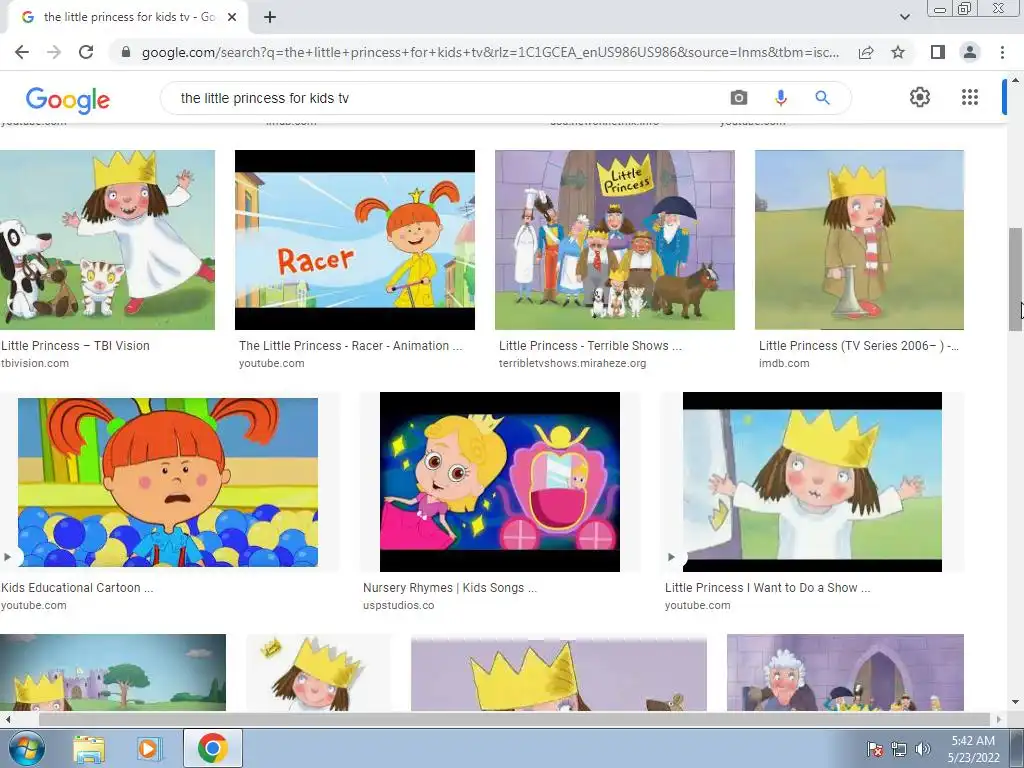Open Google quick settings gear

pyautogui.click(x=920, y=97)
